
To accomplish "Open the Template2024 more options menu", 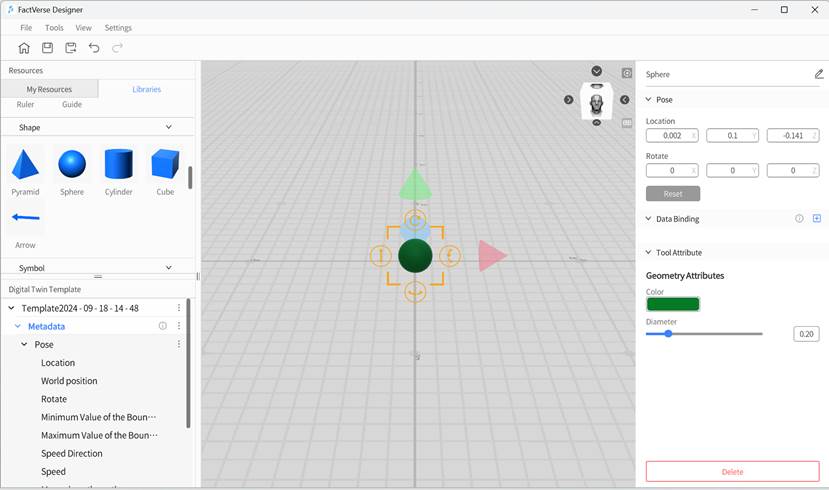I will [179, 308].
